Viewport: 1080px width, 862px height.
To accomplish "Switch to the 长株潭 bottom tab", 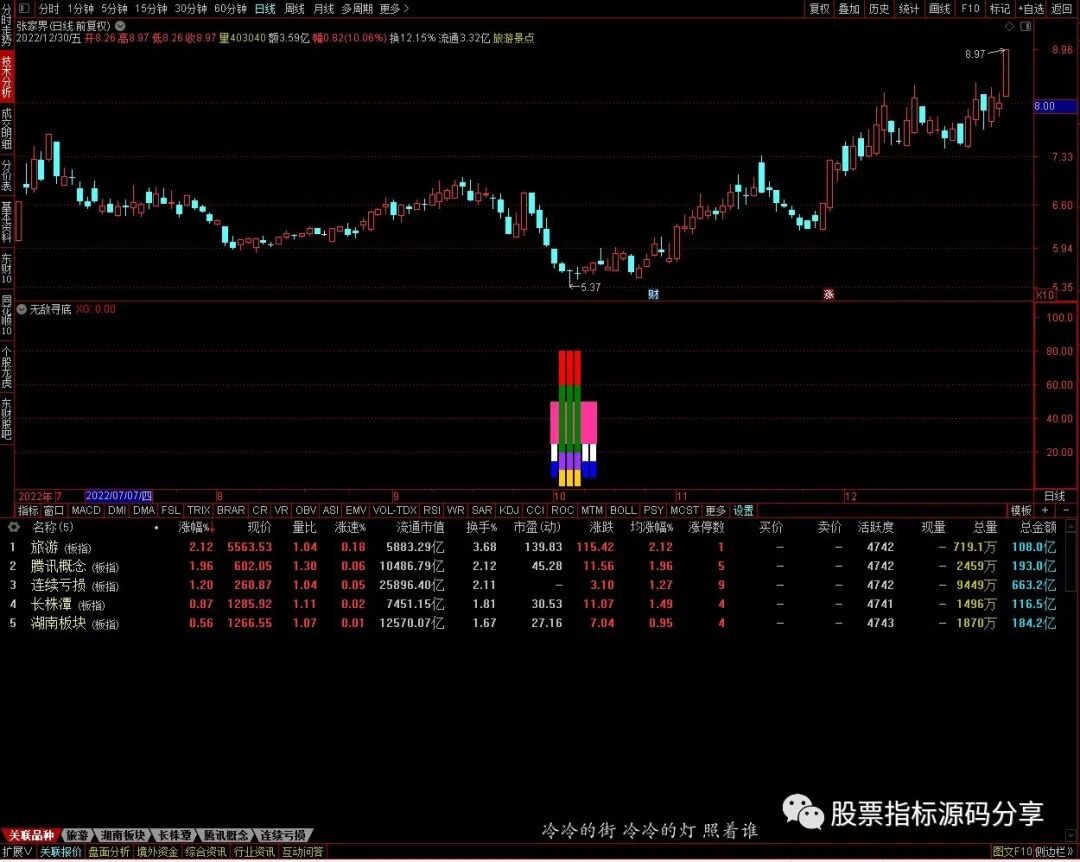I will [174, 835].
